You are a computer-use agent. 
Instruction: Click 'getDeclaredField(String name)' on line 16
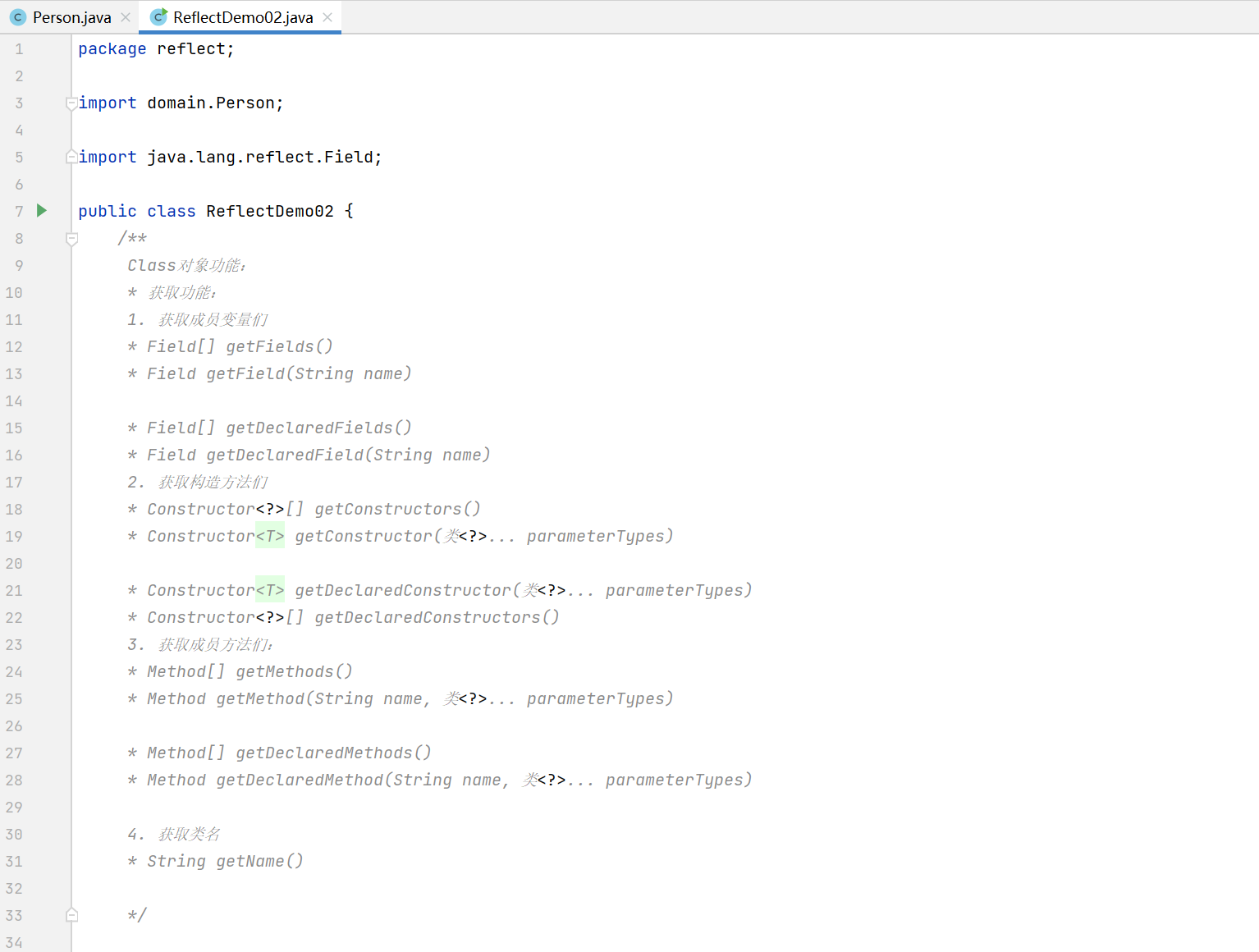[348, 455]
